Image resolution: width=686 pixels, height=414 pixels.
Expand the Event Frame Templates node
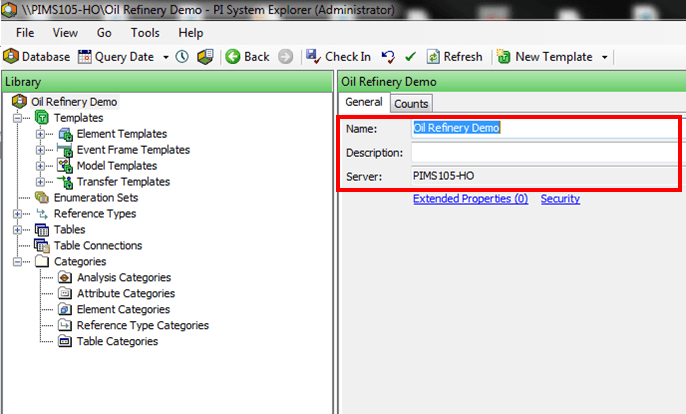point(40,150)
